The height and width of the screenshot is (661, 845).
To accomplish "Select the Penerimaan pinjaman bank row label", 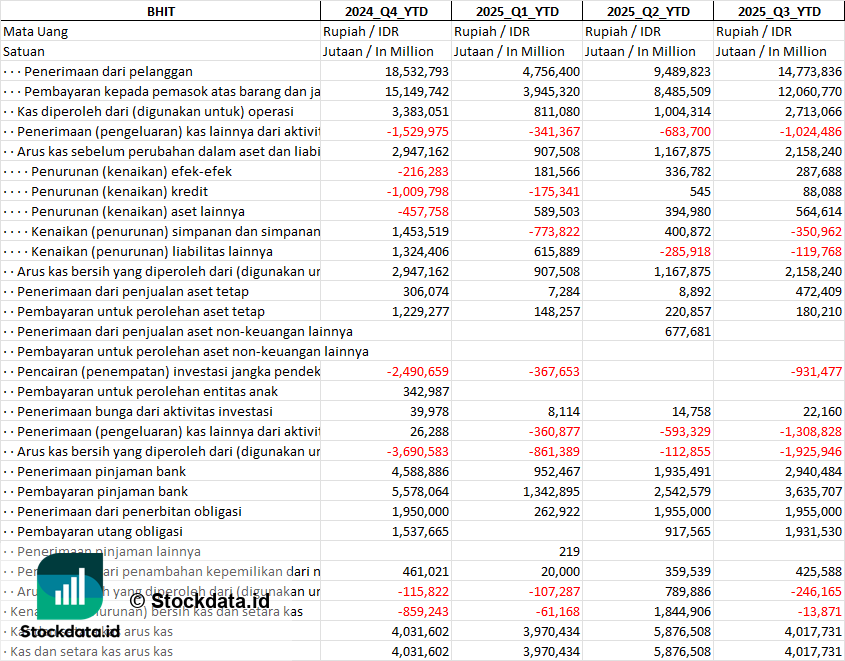I will click(101, 471).
